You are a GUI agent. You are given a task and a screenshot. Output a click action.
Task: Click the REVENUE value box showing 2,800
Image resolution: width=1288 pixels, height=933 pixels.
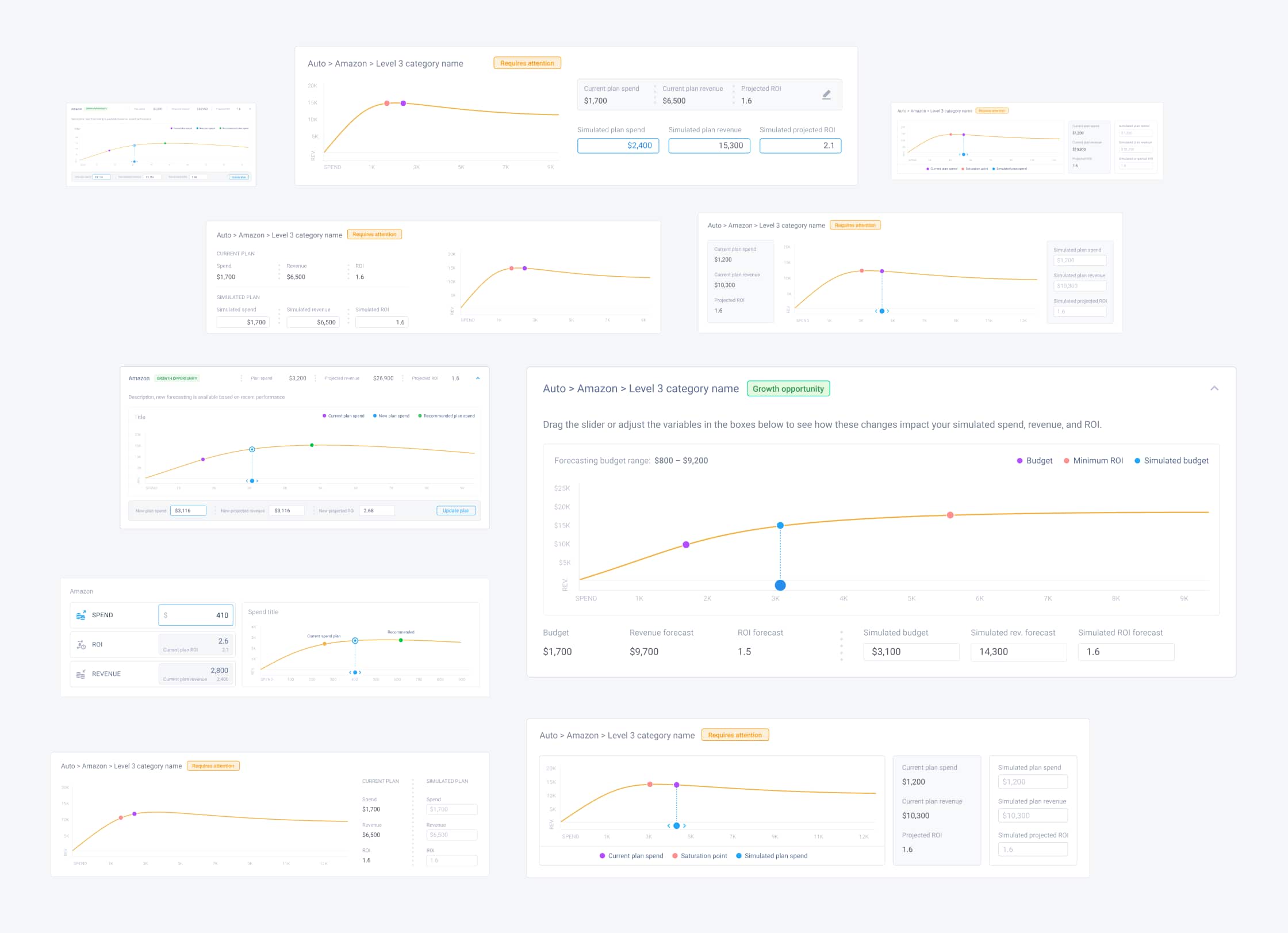click(195, 674)
